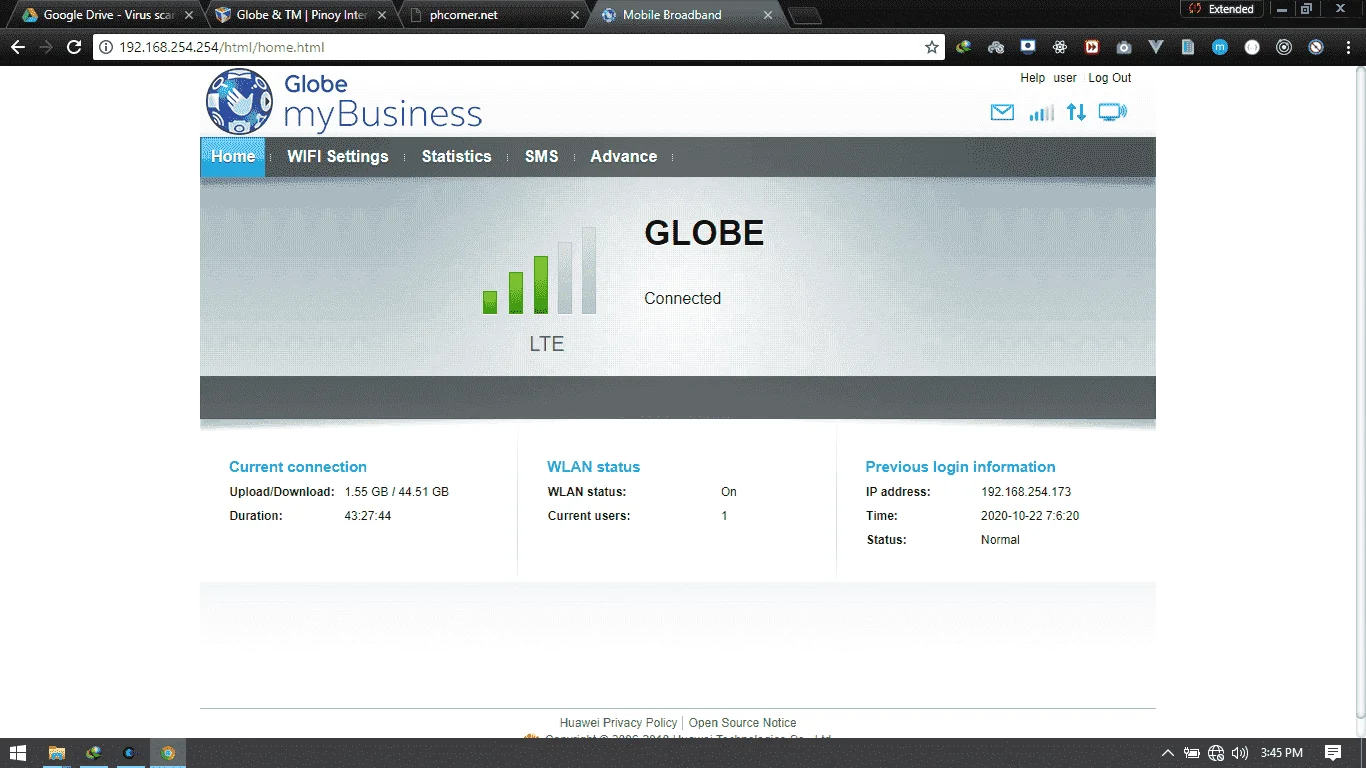The width and height of the screenshot is (1366, 768).
Task: Open the cloud extension icon in toolbar
Action: click(x=995, y=47)
